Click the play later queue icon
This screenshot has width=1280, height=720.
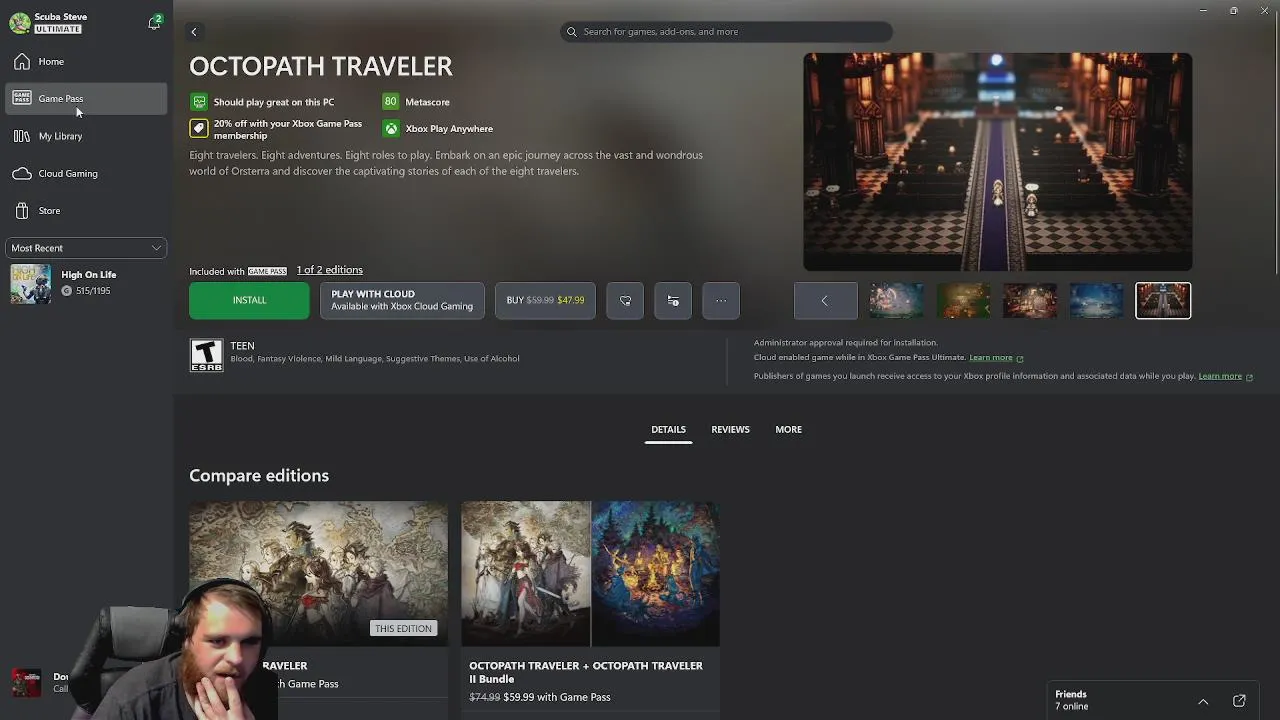coord(673,300)
